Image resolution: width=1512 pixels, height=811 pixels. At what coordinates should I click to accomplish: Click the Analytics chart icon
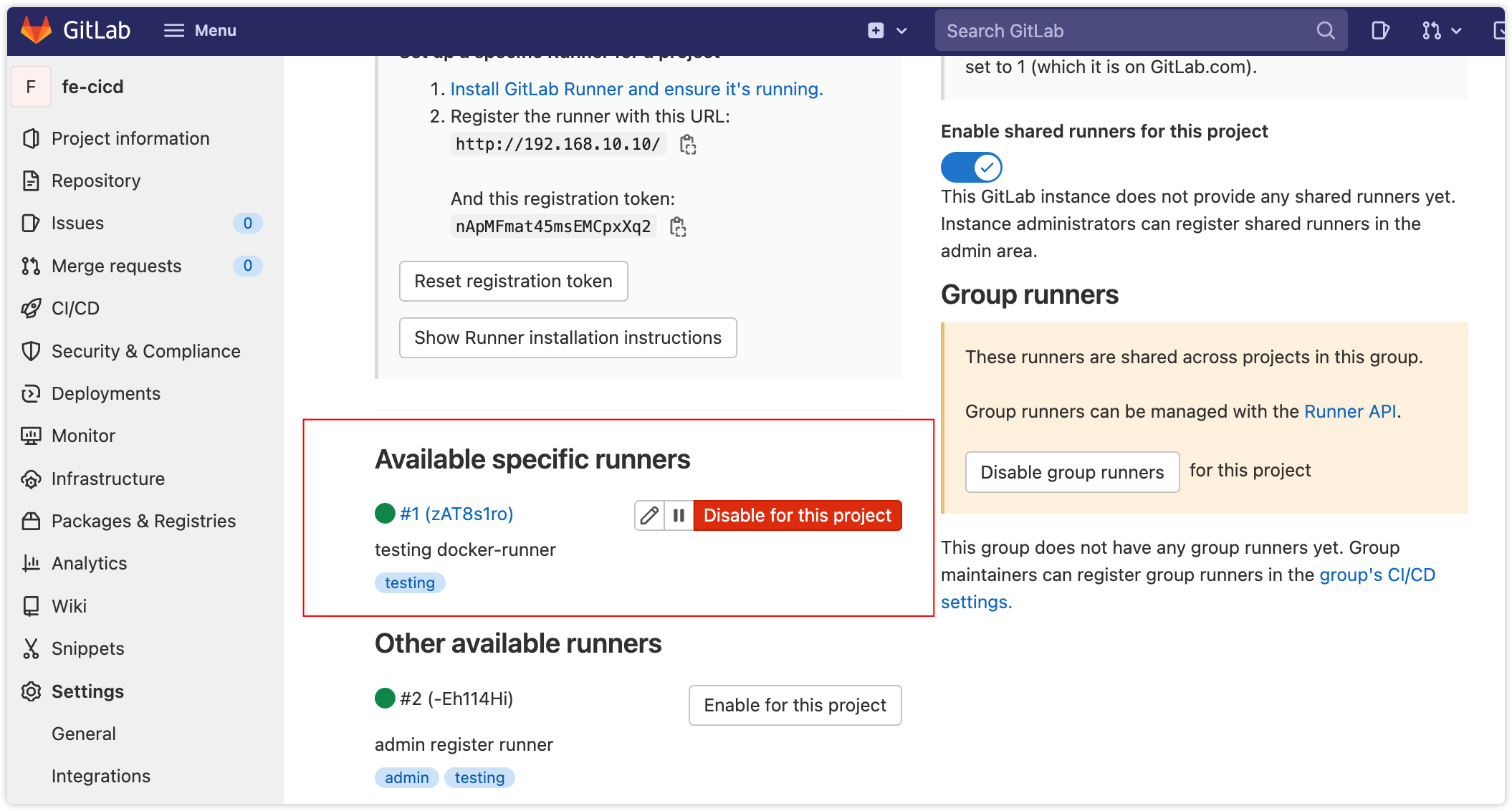[x=31, y=563]
